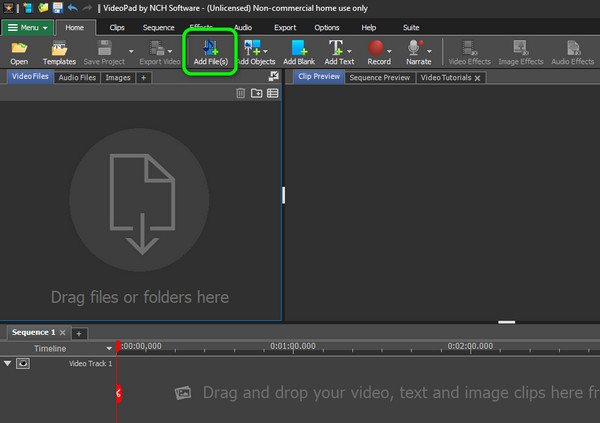Viewport: 600px width, 423px height.
Task: Expand the Add Objects dropdown arrow
Action: click(x=266, y=51)
